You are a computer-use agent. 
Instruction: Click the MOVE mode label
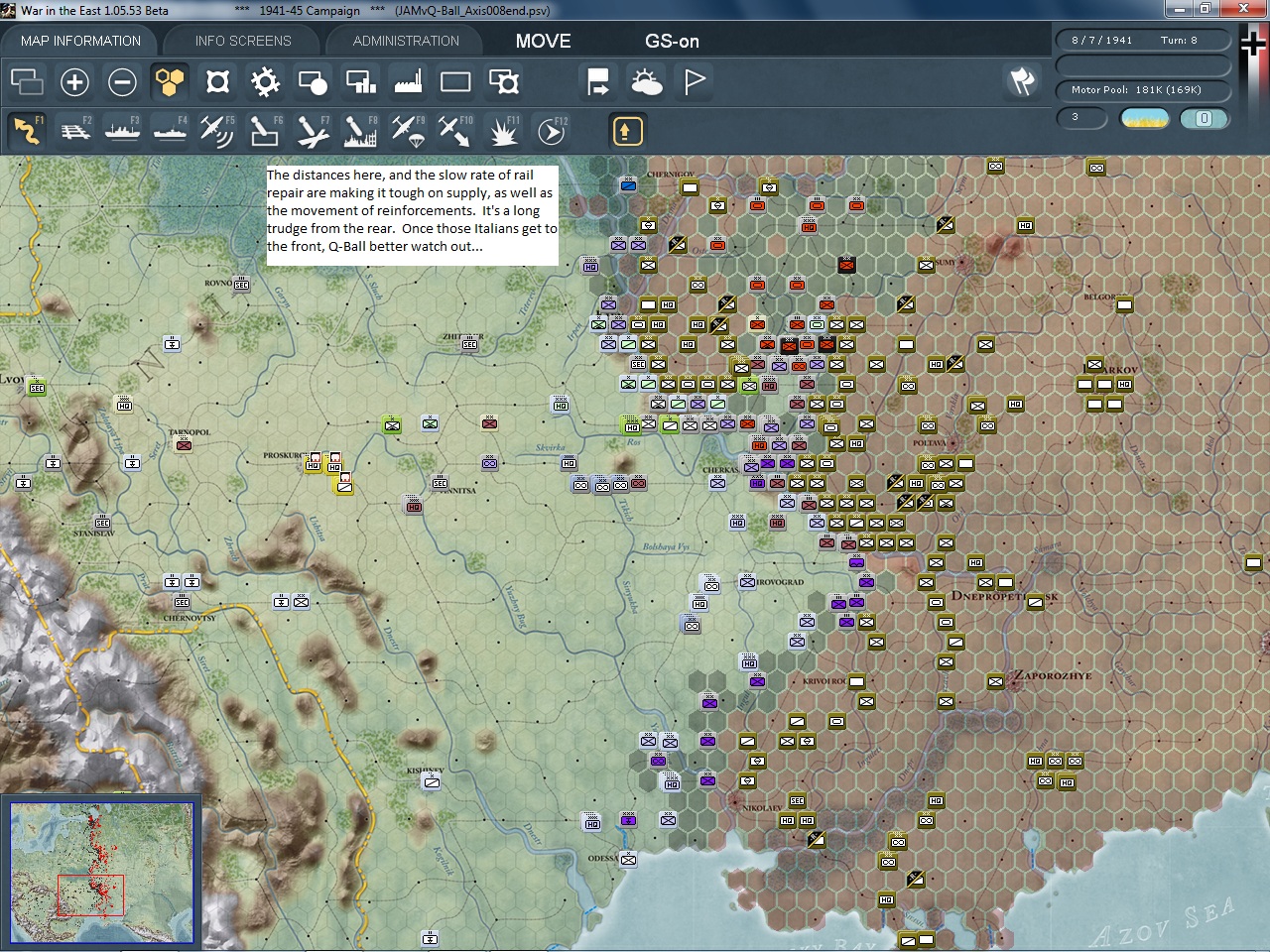[x=543, y=41]
